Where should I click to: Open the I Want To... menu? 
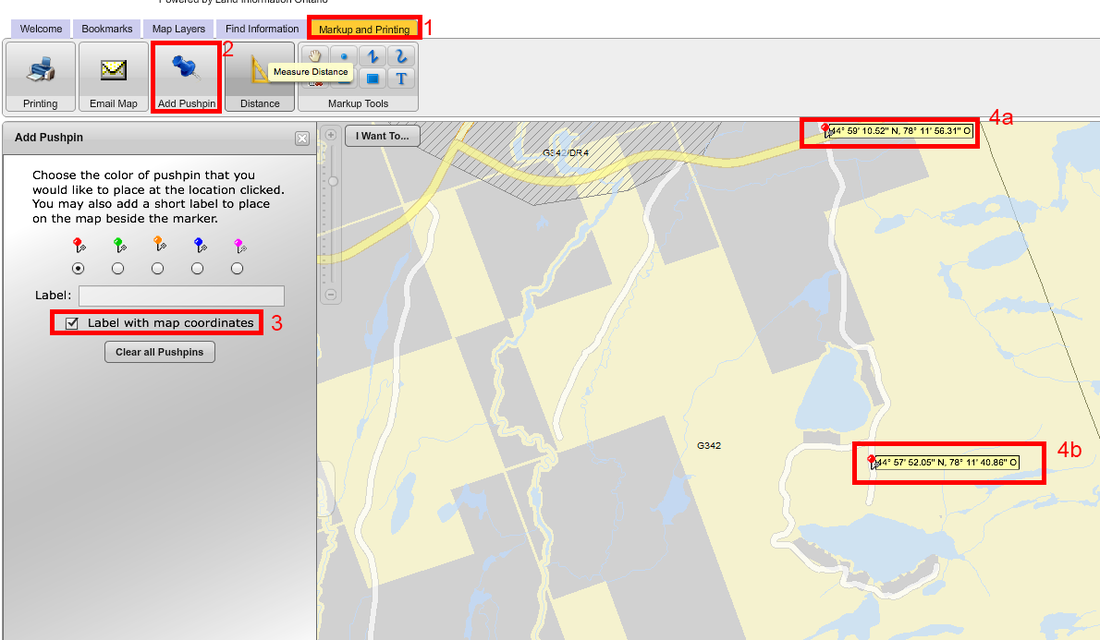382,136
